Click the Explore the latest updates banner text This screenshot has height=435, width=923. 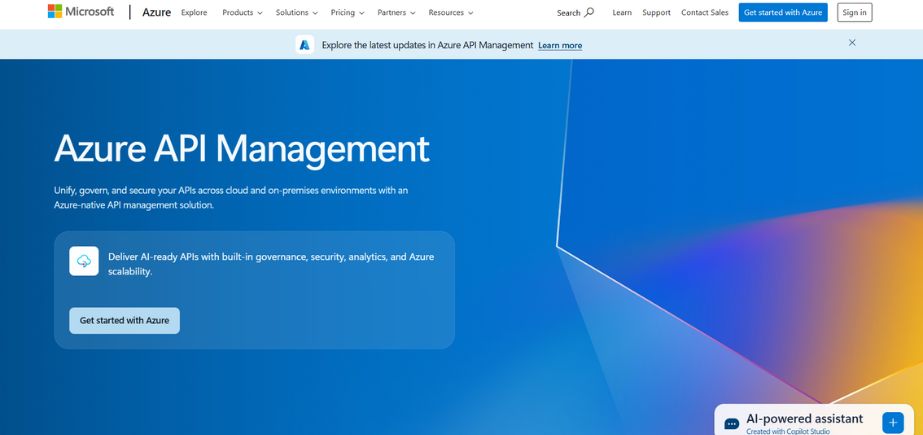pyautogui.click(x=427, y=45)
